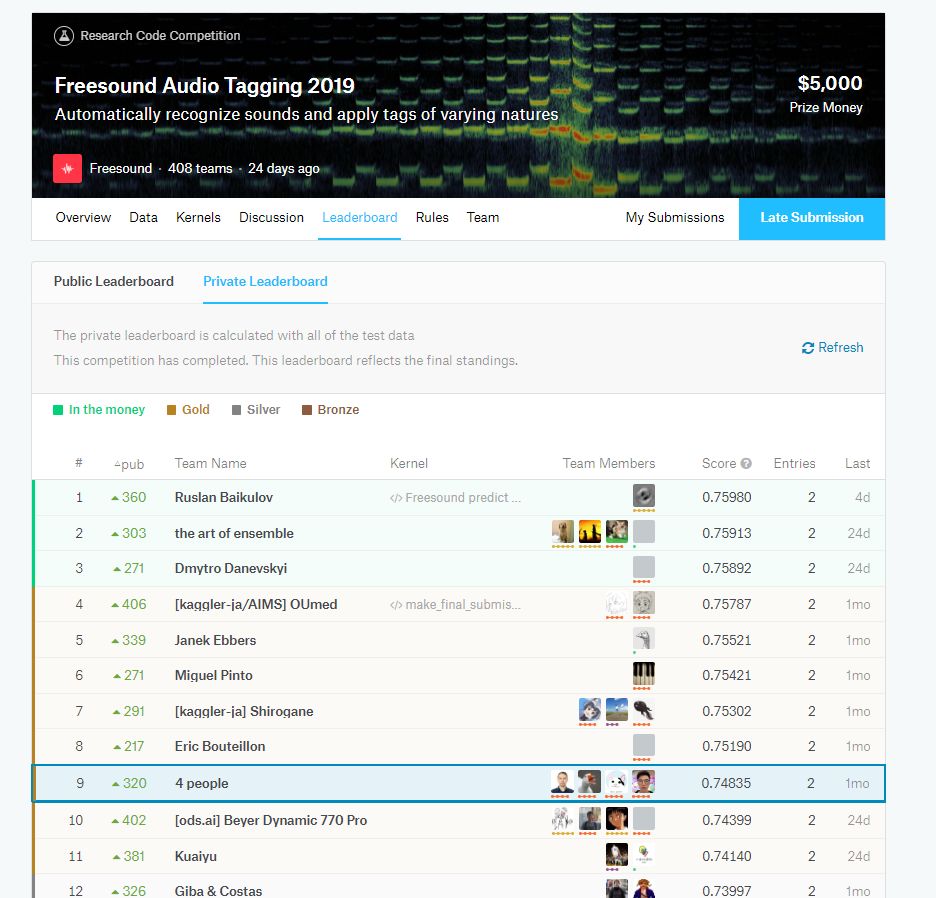Go to the Kernels tab
The height and width of the screenshot is (898, 936).
(198, 217)
